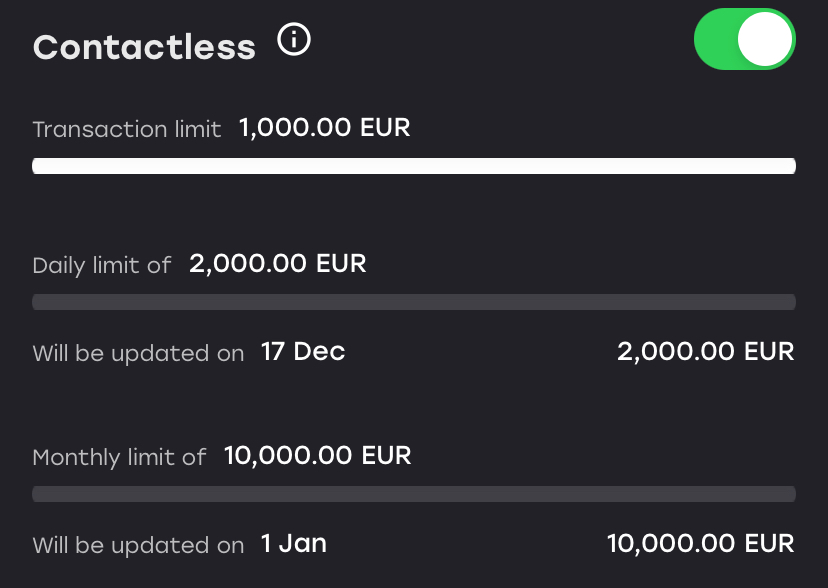Tap the daily limit progress bar
Image resolution: width=828 pixels, height=588 pixels.
pyautogui.click(x=414, y=302)
